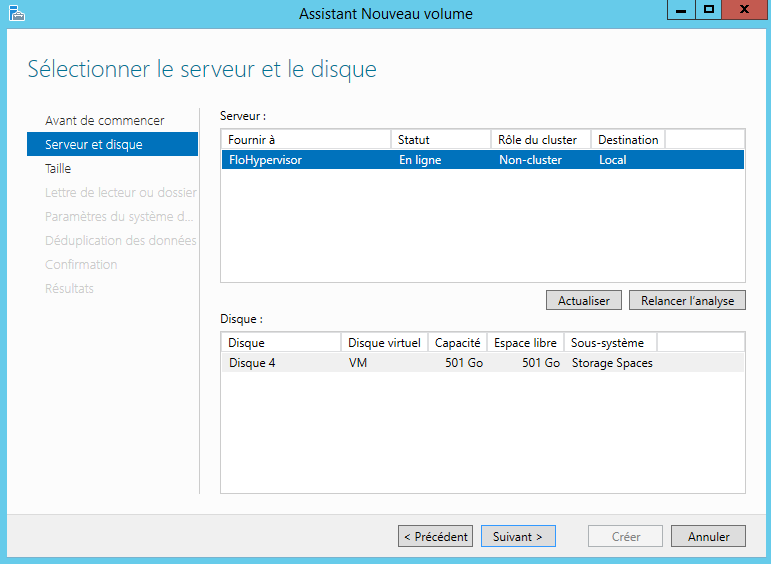Cancel the wizard with Annuler
This screenshot has height=564, width=771.
[708, 537]
